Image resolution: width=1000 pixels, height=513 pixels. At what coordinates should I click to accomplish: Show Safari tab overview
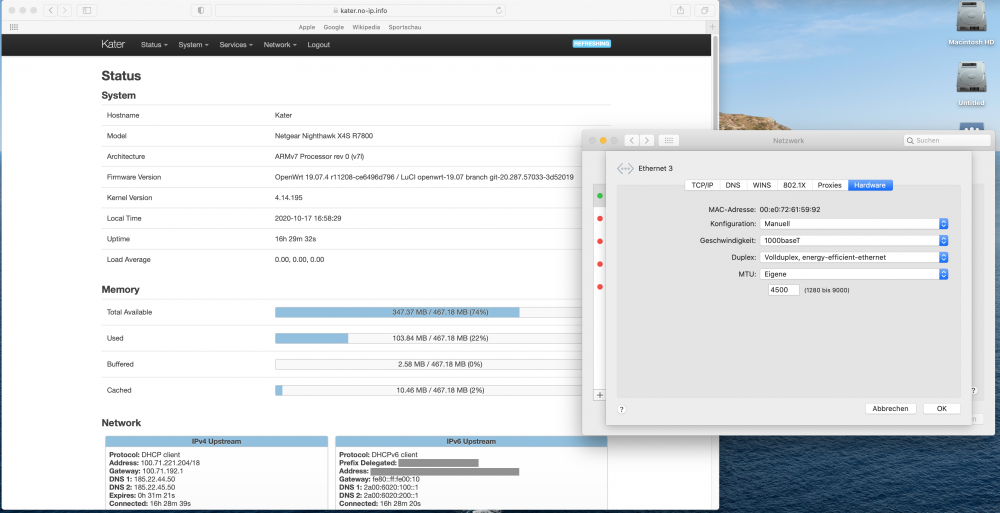pos(704,10)
